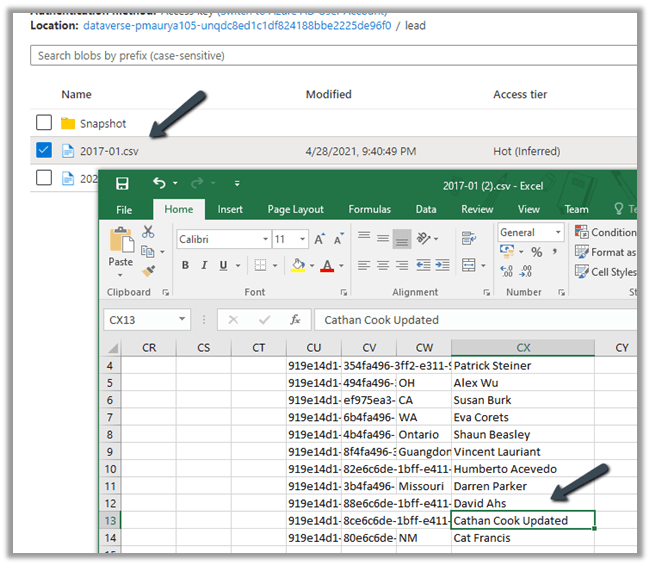Open the dataverse container location link
Image resolution: width=650 pixels, height=566 pixels.
237,25
